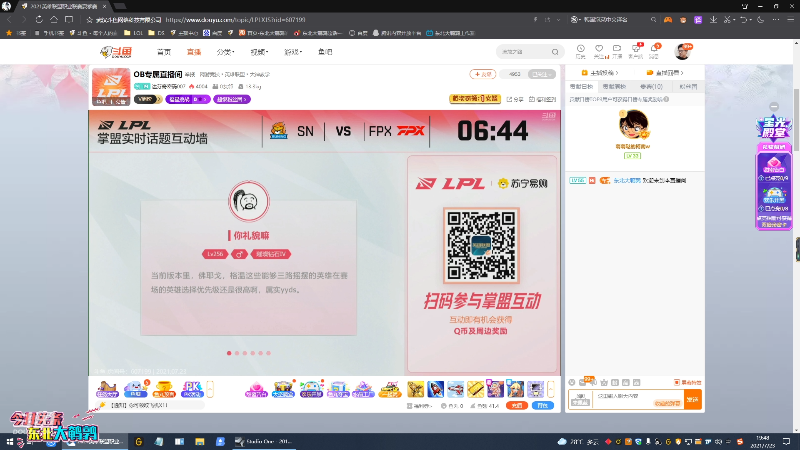Click the 你礼貌嘛 commenter avatar

pyautogui.click(x=249, y=201)
